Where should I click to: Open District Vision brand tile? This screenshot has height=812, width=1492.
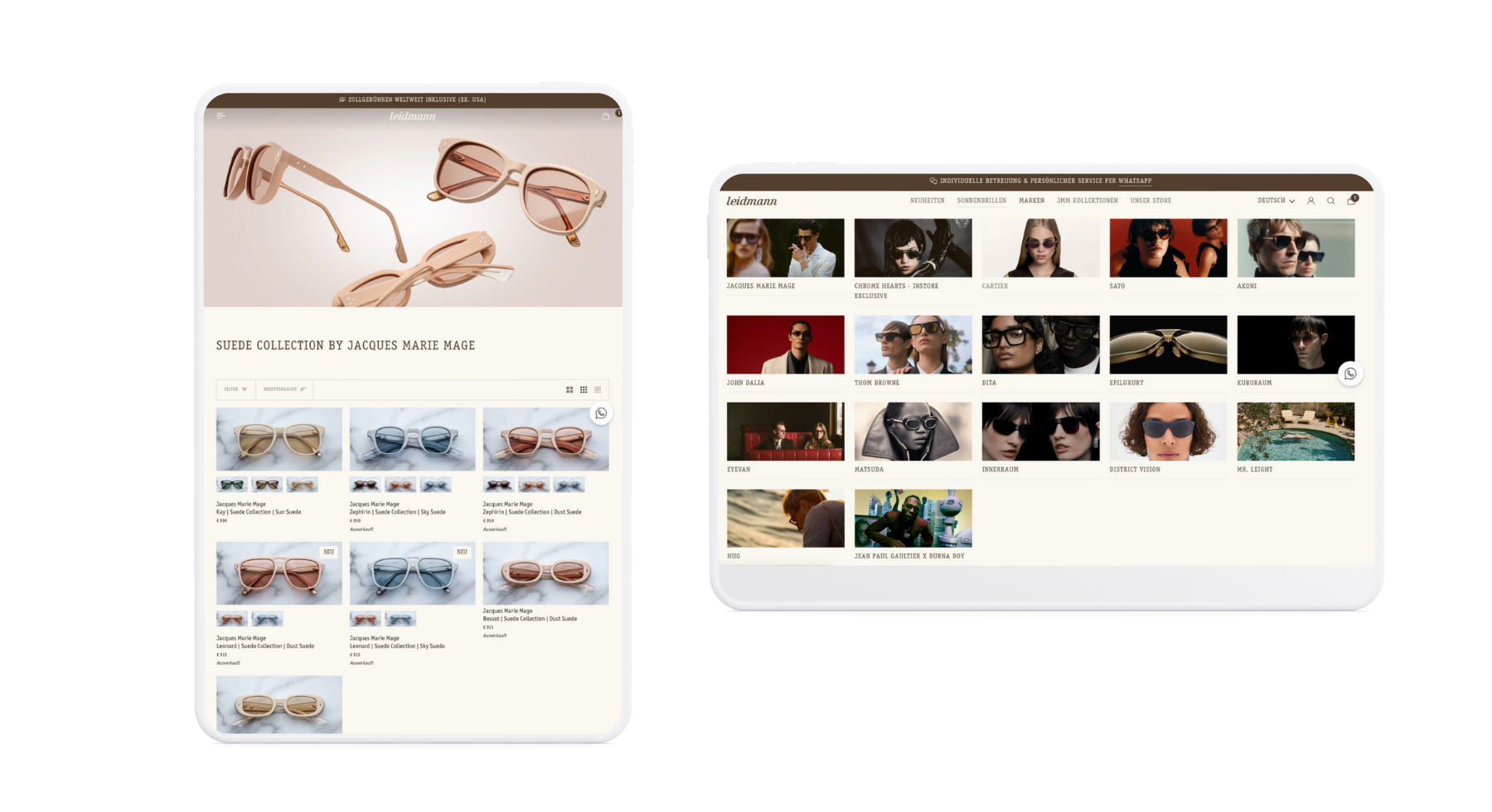1169,432
